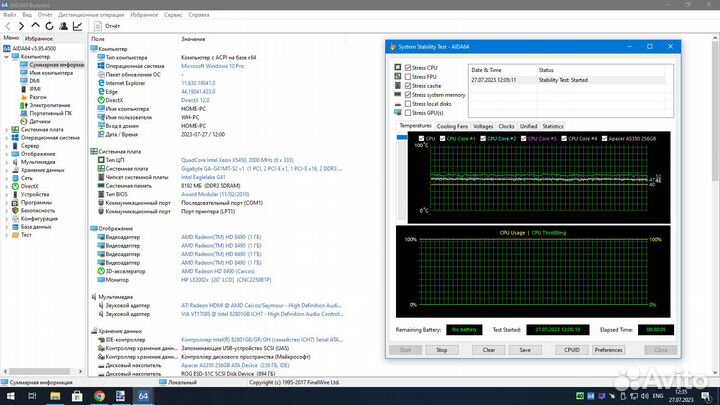This screenshot has height=405, width=720.
Task: Enable the Stress GPU(s) checkbox
Action: click(408, 113)
